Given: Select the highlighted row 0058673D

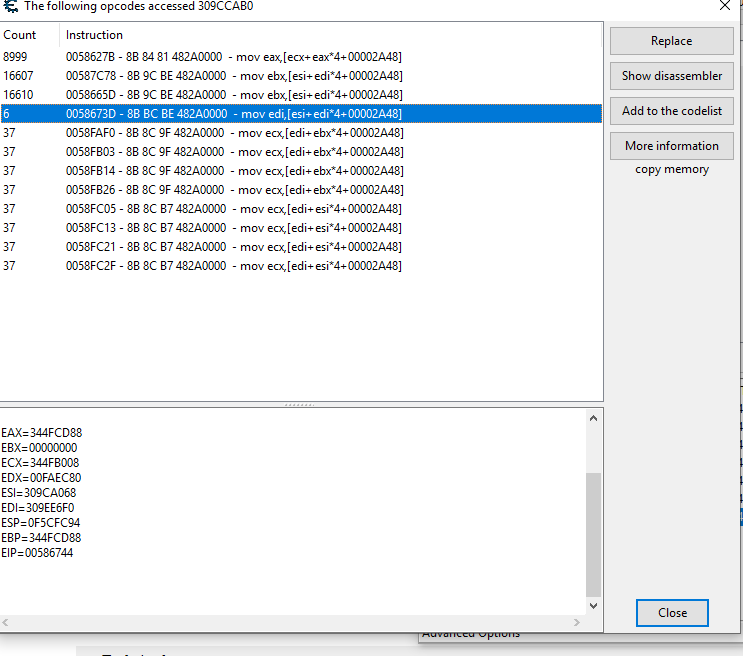Looking at the screenshot, I should tap(301, 114).
